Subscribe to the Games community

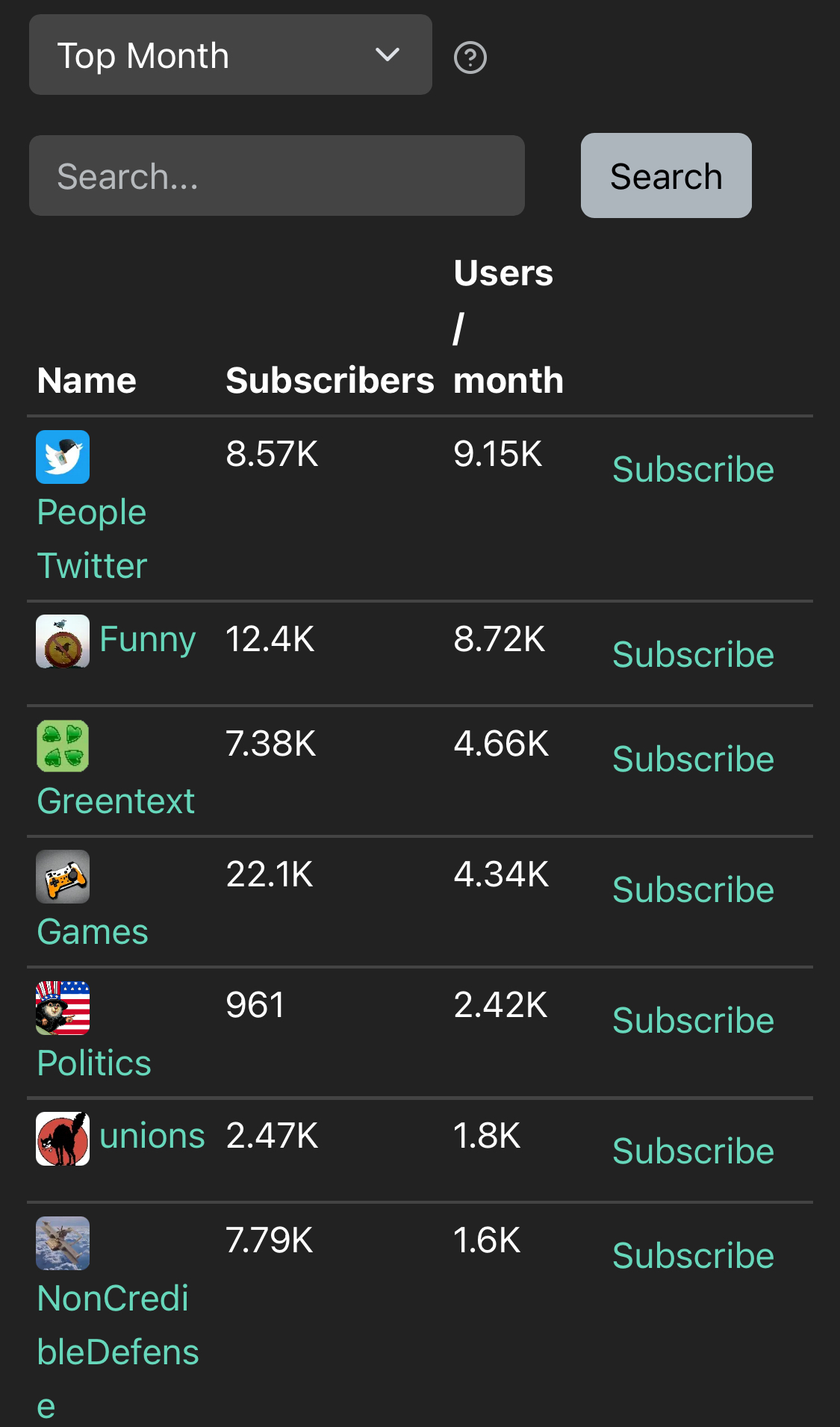pyautogui.click(x=693, y=890)
